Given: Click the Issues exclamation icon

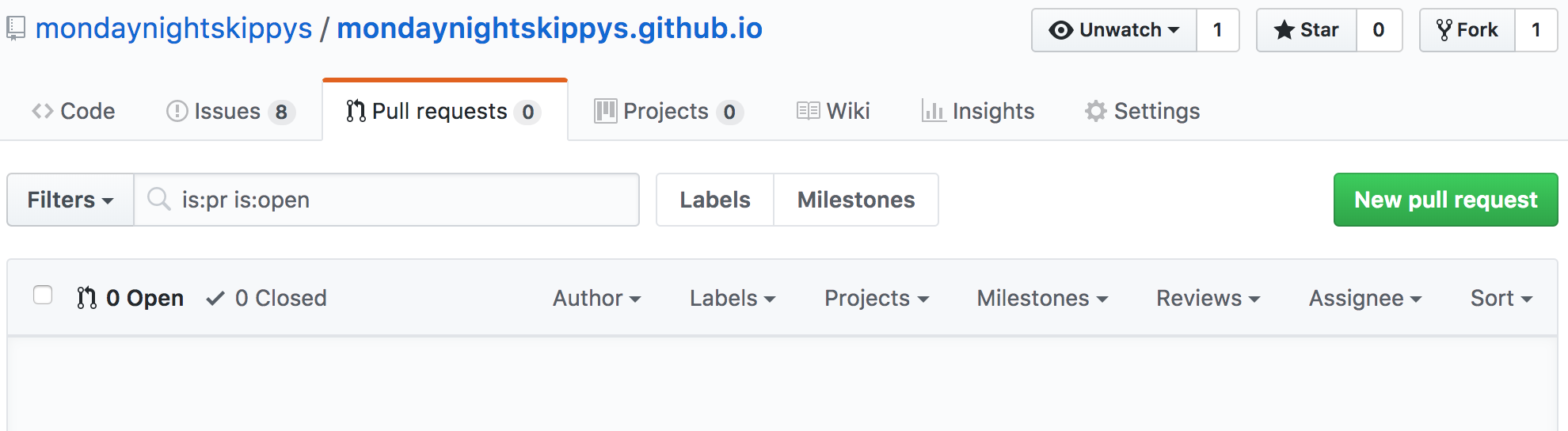Looking at the screenshot, I should [x=177, y=111].
